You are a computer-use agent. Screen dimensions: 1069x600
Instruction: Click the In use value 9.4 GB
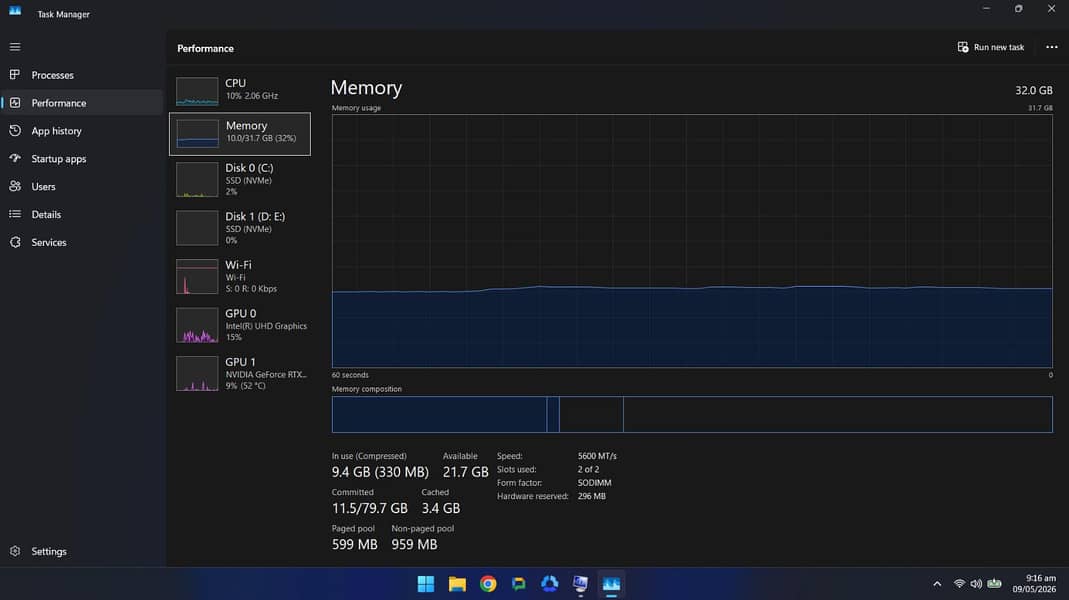[x=380, y=472]
